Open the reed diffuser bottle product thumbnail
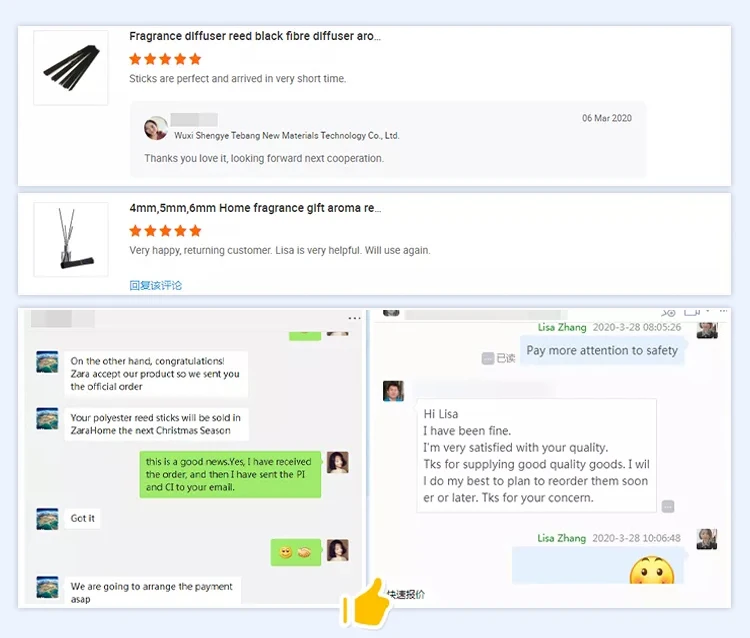750x638 pixels. tap(71, 240)
